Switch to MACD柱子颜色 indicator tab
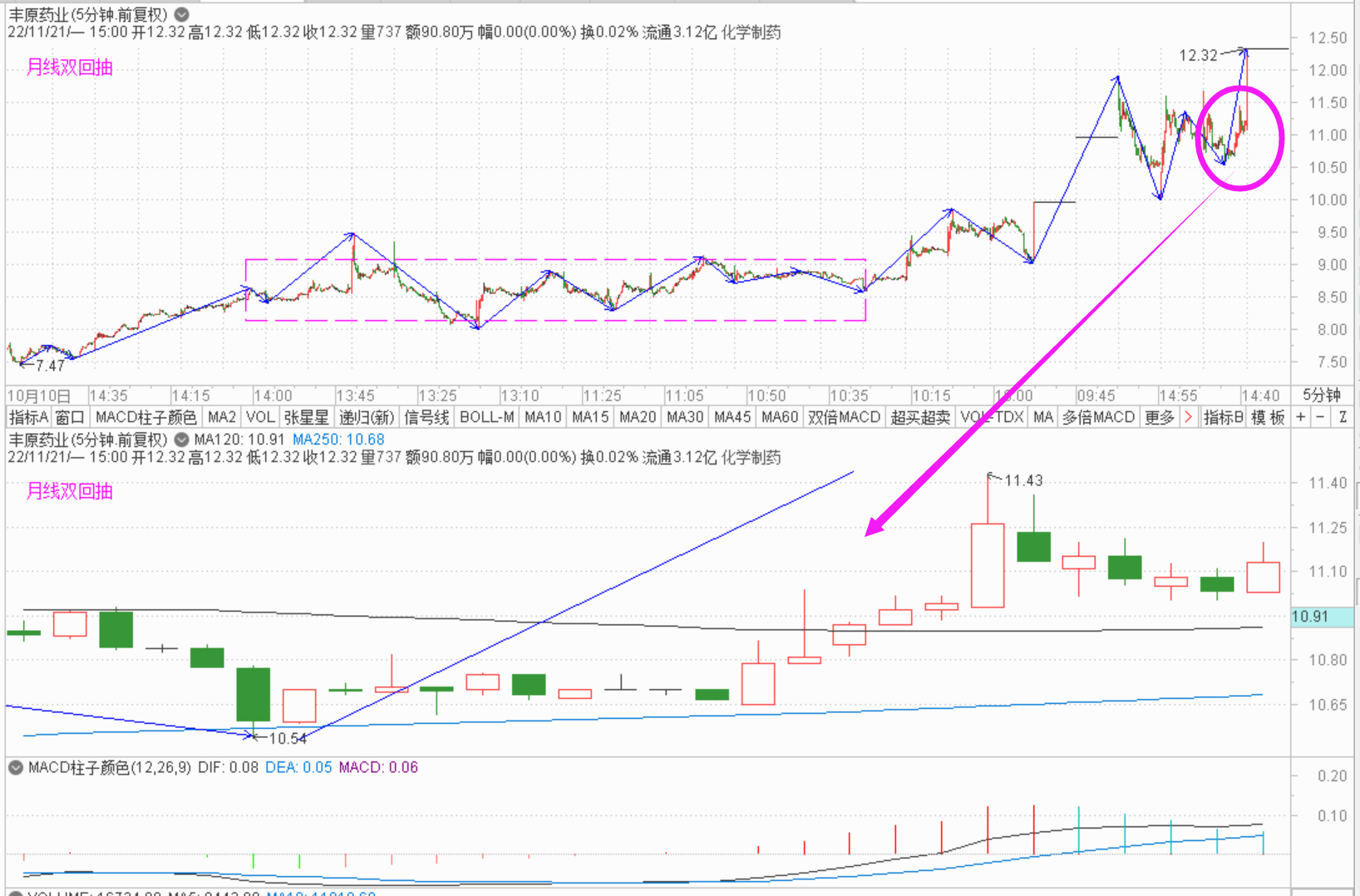1360x896 pixels. 146,417
